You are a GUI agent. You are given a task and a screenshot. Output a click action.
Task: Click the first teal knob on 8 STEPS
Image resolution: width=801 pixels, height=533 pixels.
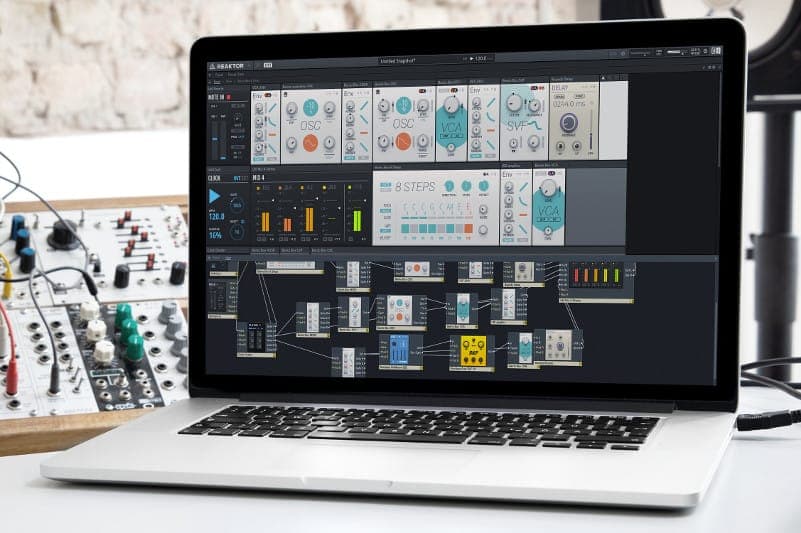(x=449, y=186)
